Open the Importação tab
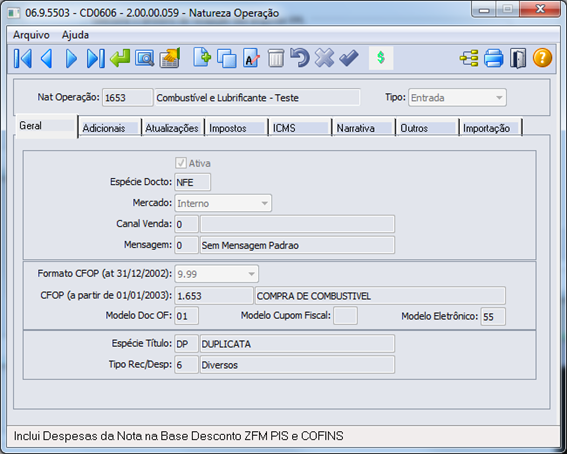567x454 pixels. 491,128
